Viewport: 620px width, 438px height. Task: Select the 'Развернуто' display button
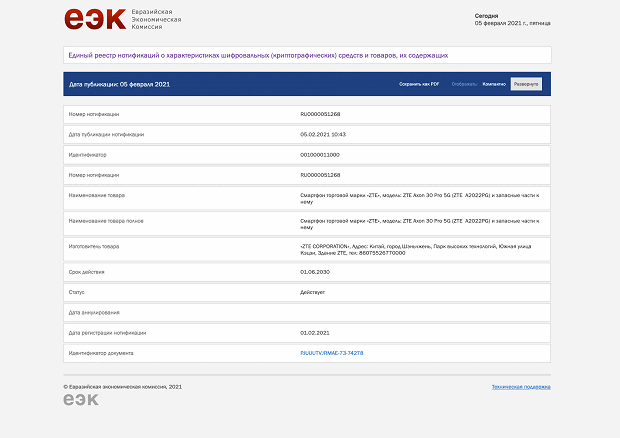tap(526, 84)
